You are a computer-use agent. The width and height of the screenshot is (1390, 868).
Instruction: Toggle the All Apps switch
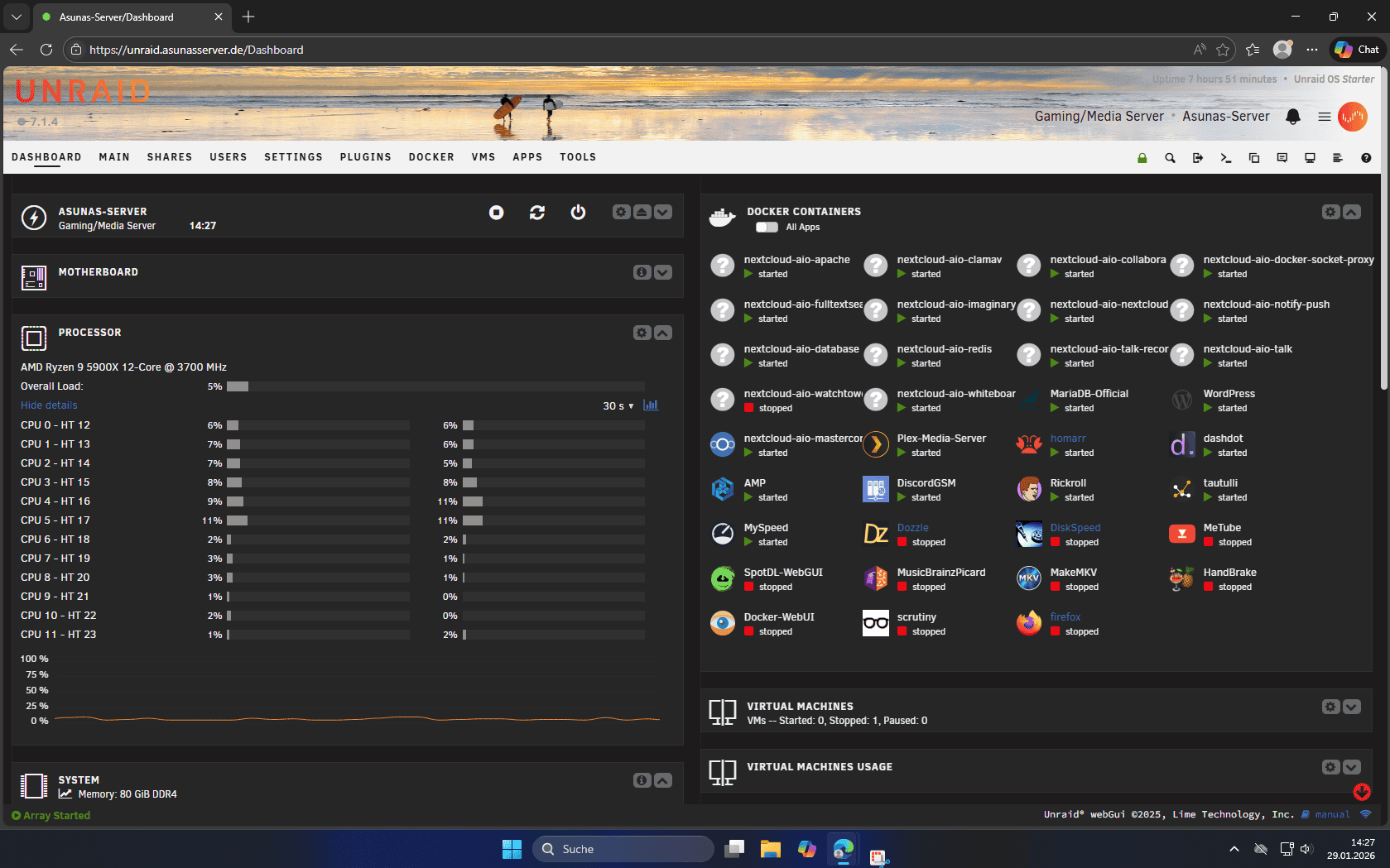(767, 228)
